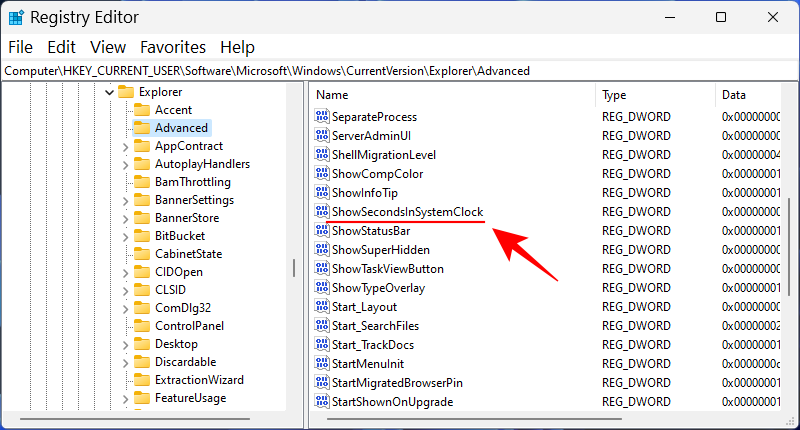Click the Start_Layout value icon

[x=321, y=306]
